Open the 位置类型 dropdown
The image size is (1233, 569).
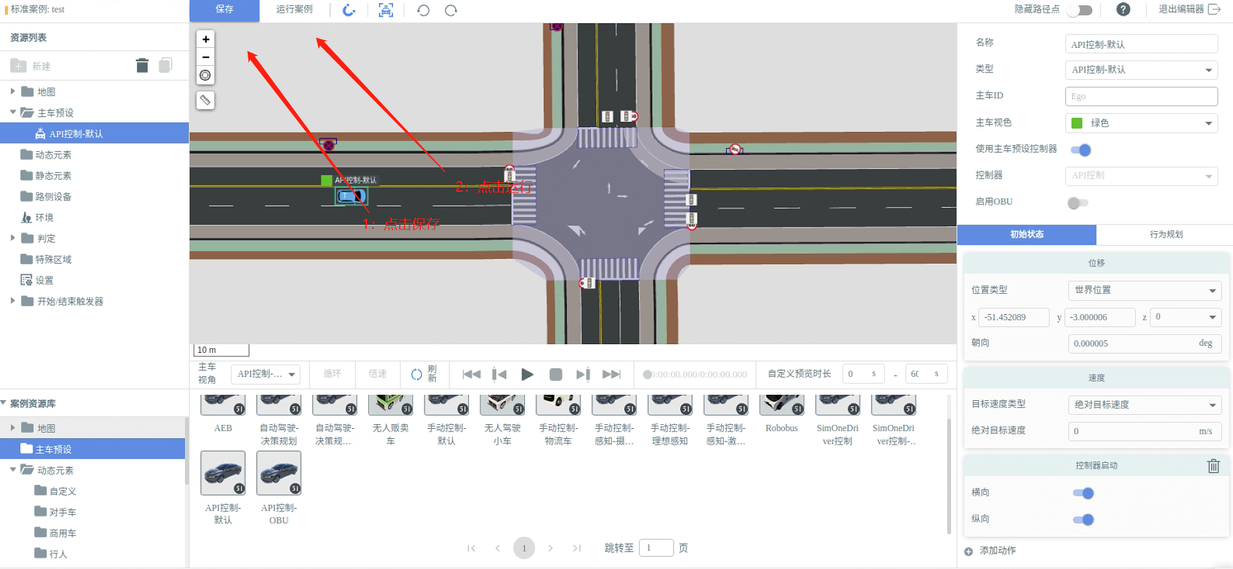pos(1145,290)
